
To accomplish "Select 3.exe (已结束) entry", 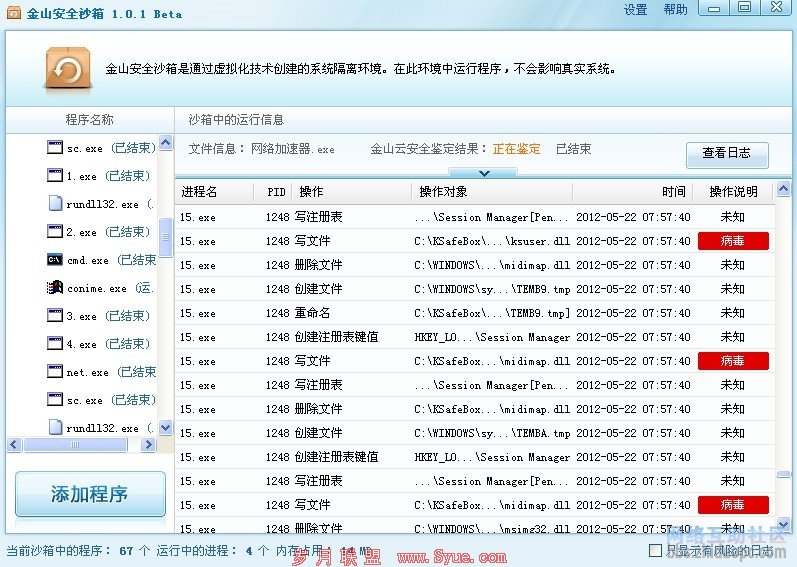I will click(98, 316).
